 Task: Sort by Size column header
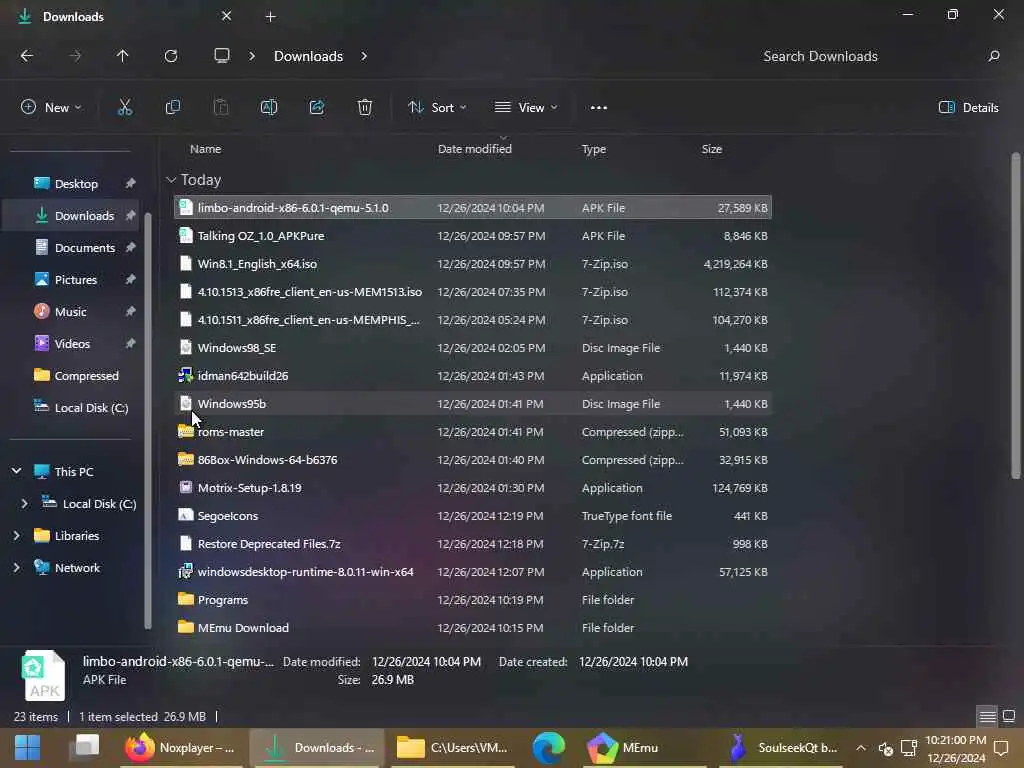[x=711, y=149]
